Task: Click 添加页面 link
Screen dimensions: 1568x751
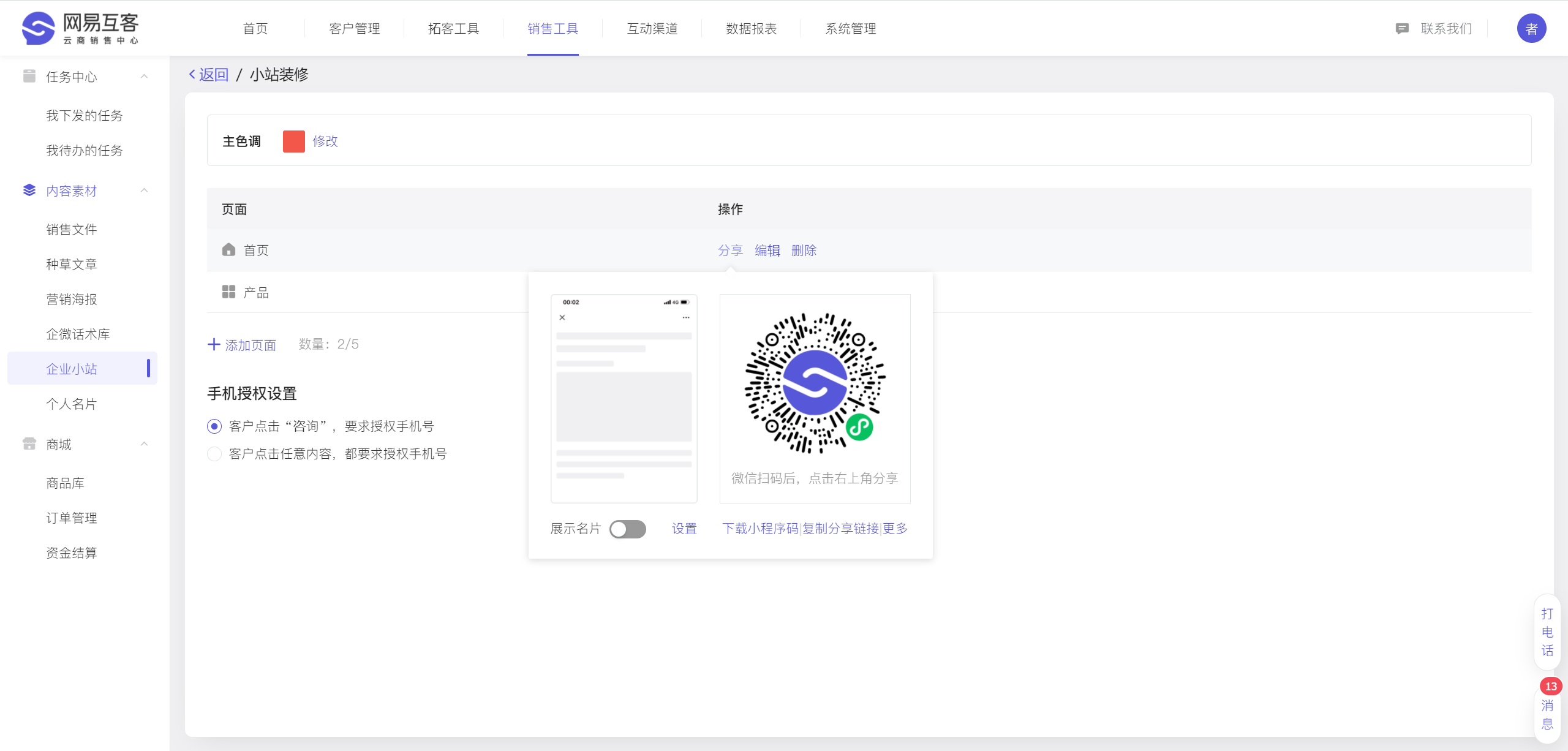Action: [x=251, y=345]
